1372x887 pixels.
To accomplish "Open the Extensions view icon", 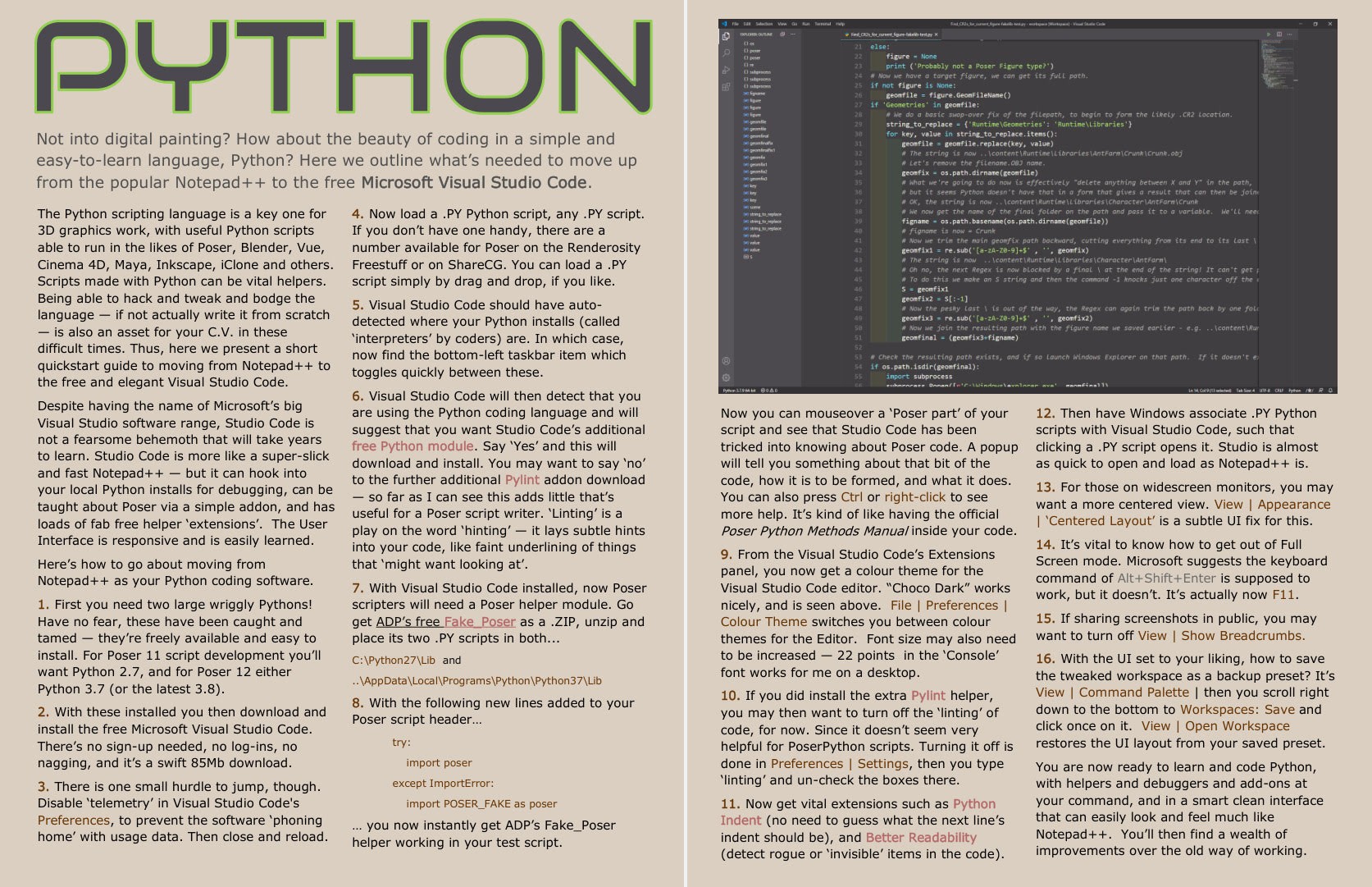I will (x=726, y=86).
